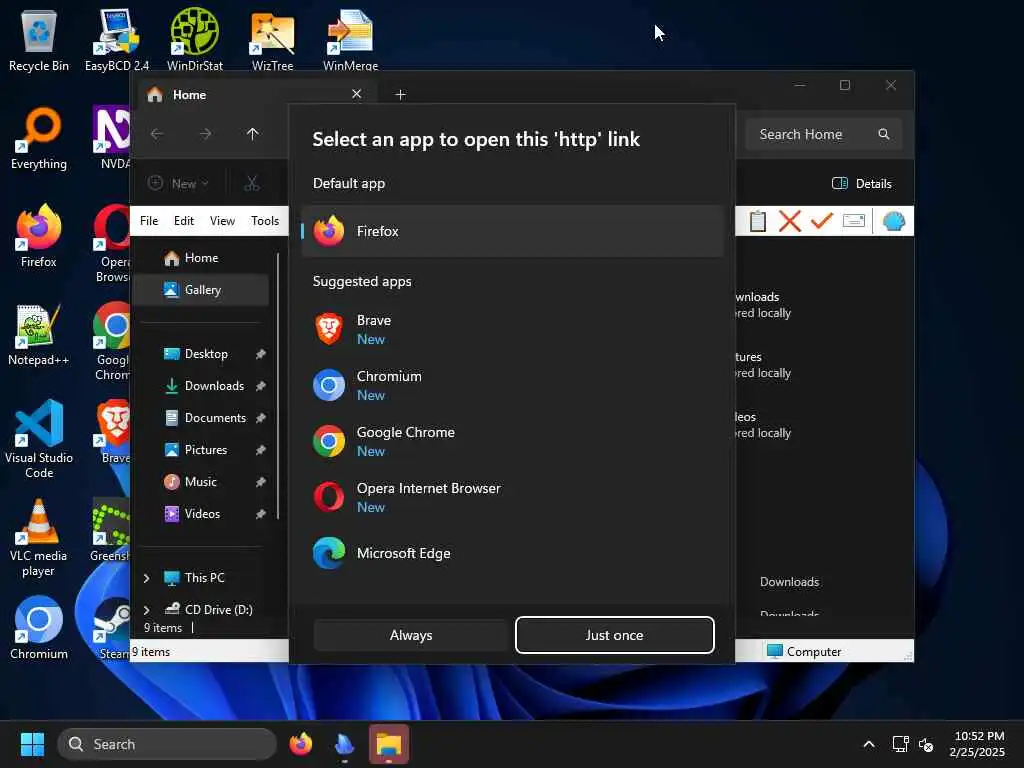
Task: Open the File menu in Explorer
Action: pyautogui.click(x=149, y=221)
